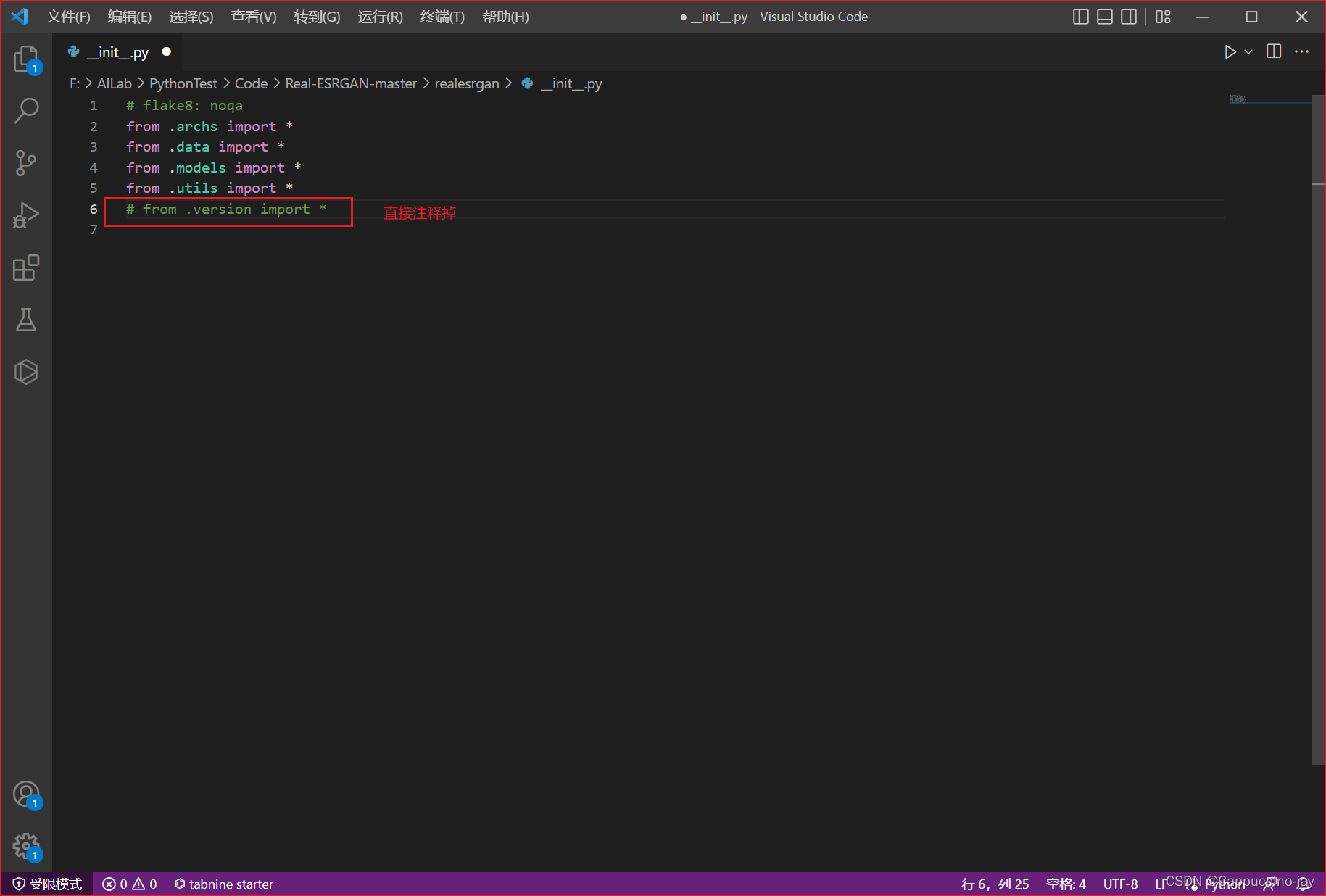
Task: Click the commented '.version import' line
Action: [x=226, y=210]
